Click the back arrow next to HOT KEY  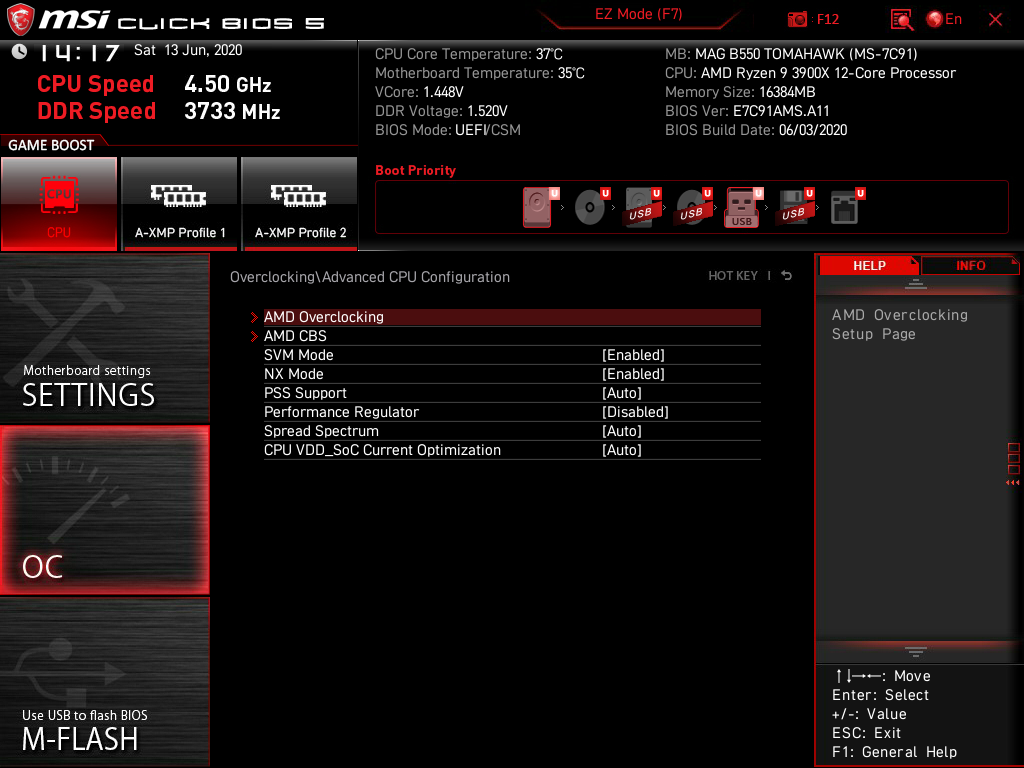point(787,276)
